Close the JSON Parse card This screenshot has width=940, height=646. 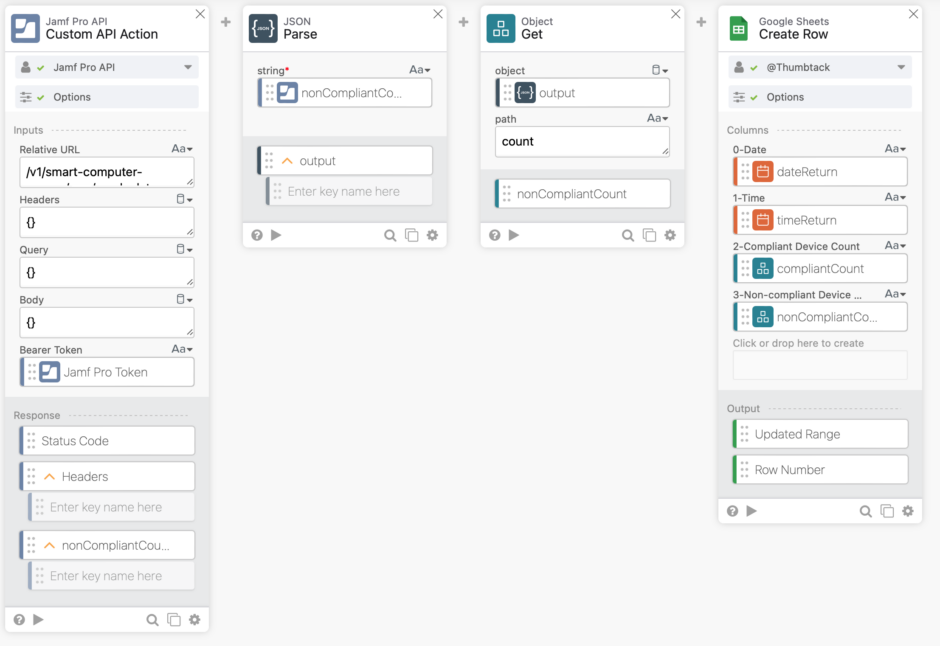coord(438,14)
